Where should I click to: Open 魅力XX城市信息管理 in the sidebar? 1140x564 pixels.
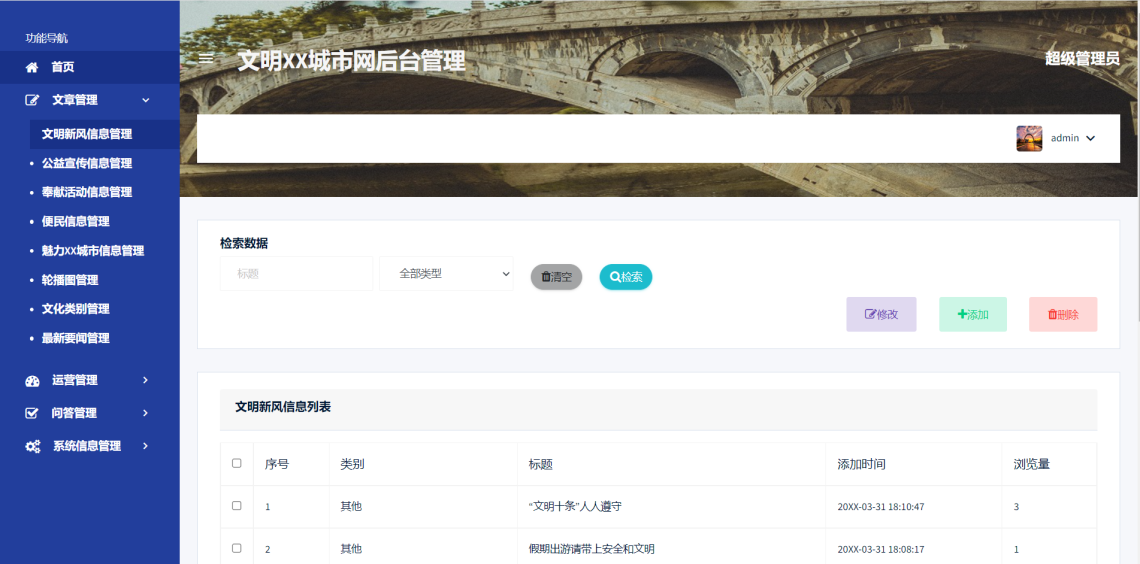tap(93, 251)
